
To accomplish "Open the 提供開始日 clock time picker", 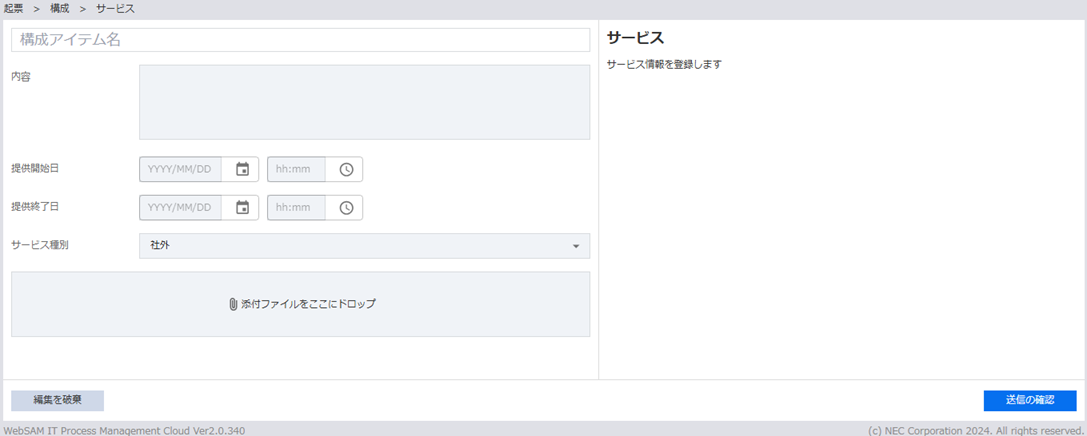I will (x=346, y=170).
